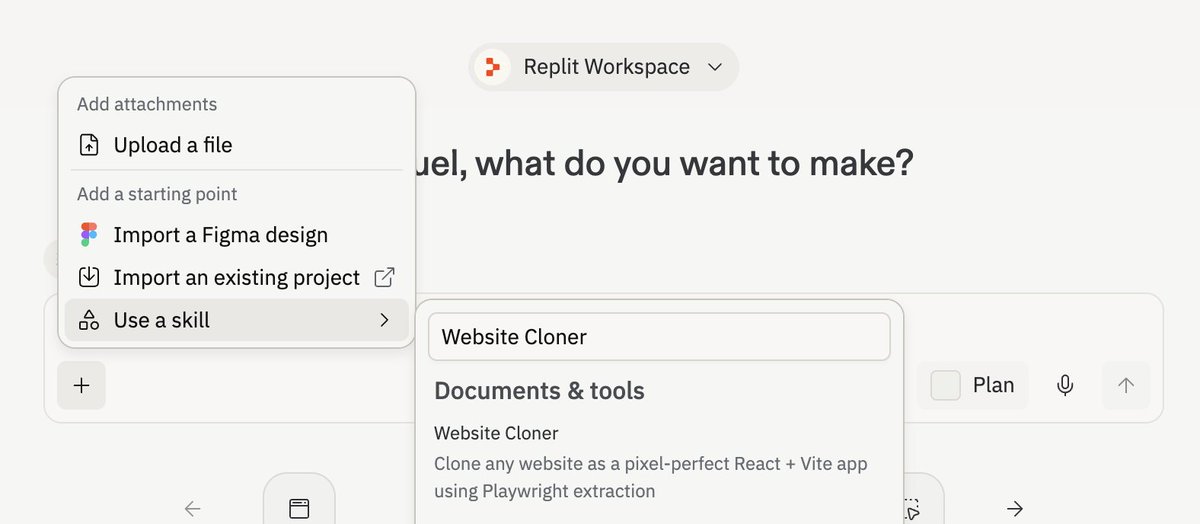Click the send up-arrow button
Screen dimensions: 1200x524
tap(1126, 385)
